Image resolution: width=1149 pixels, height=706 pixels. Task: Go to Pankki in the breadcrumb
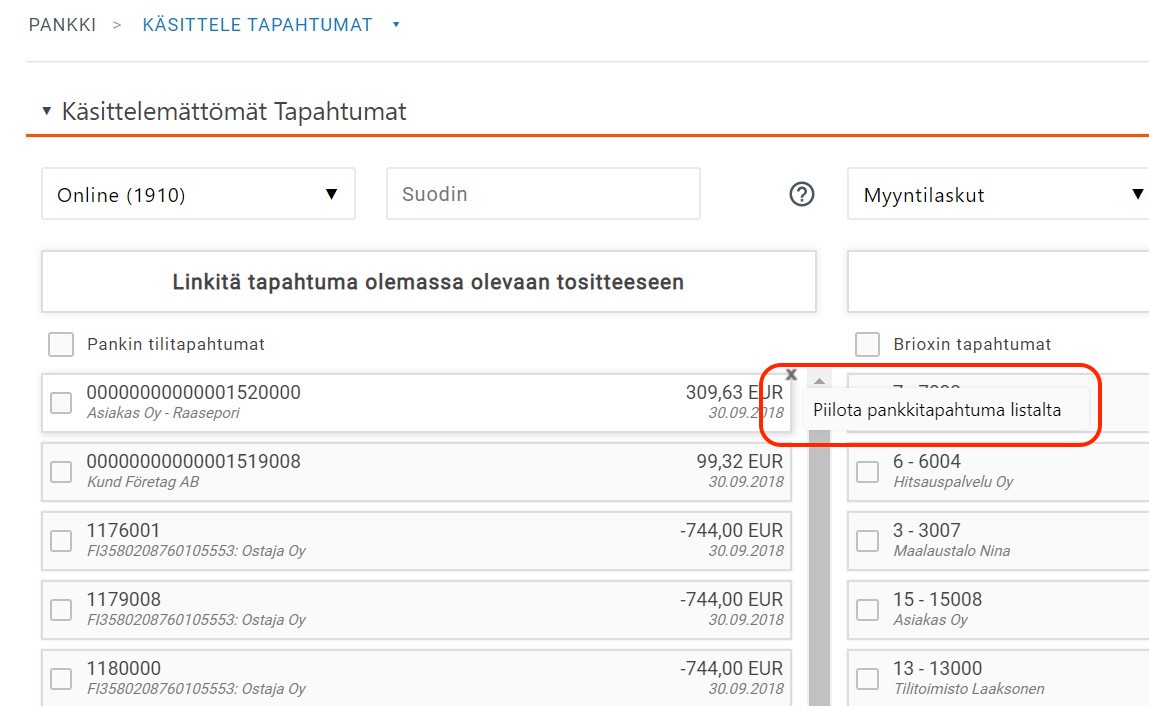click(x=62, y=25)
